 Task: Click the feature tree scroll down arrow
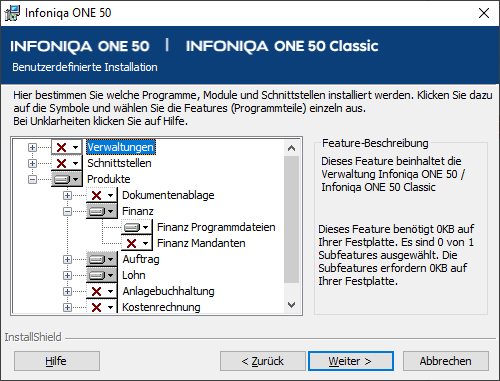pos(292,305)
